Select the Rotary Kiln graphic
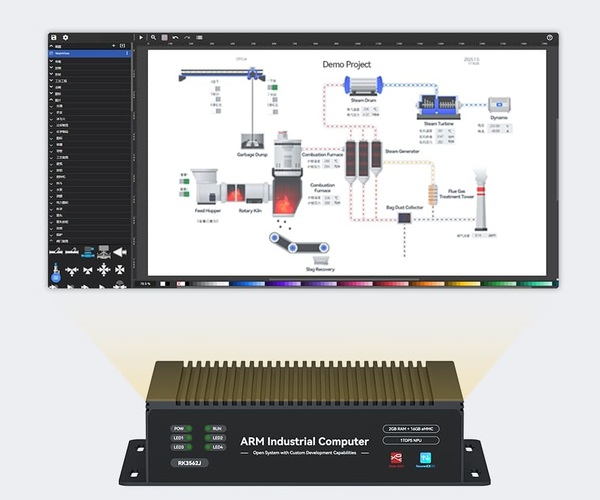 pyautogui.click(x=246, y=193)
